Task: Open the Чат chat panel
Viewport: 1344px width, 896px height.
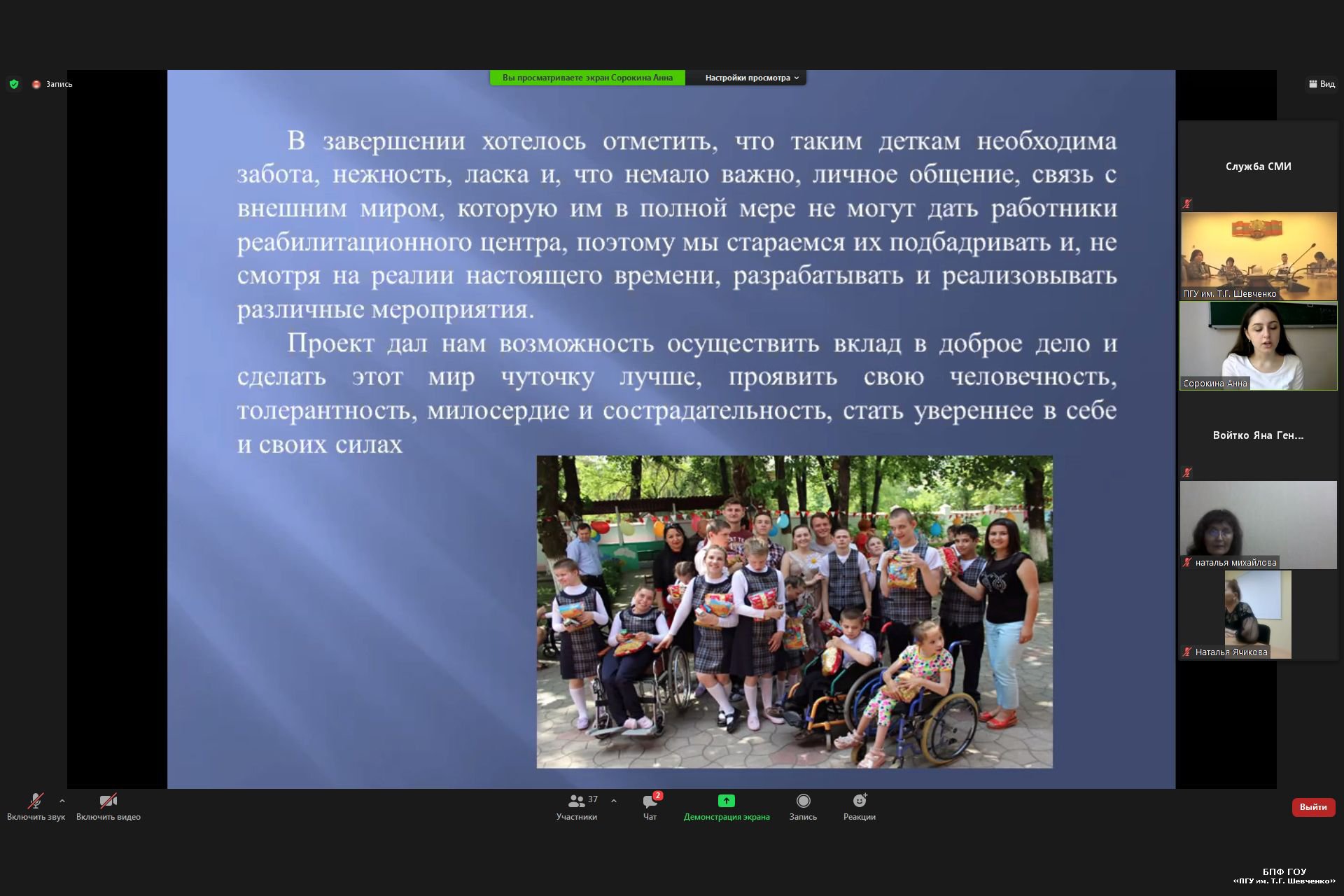Action: pyautogui.click(x=650, y=806)
